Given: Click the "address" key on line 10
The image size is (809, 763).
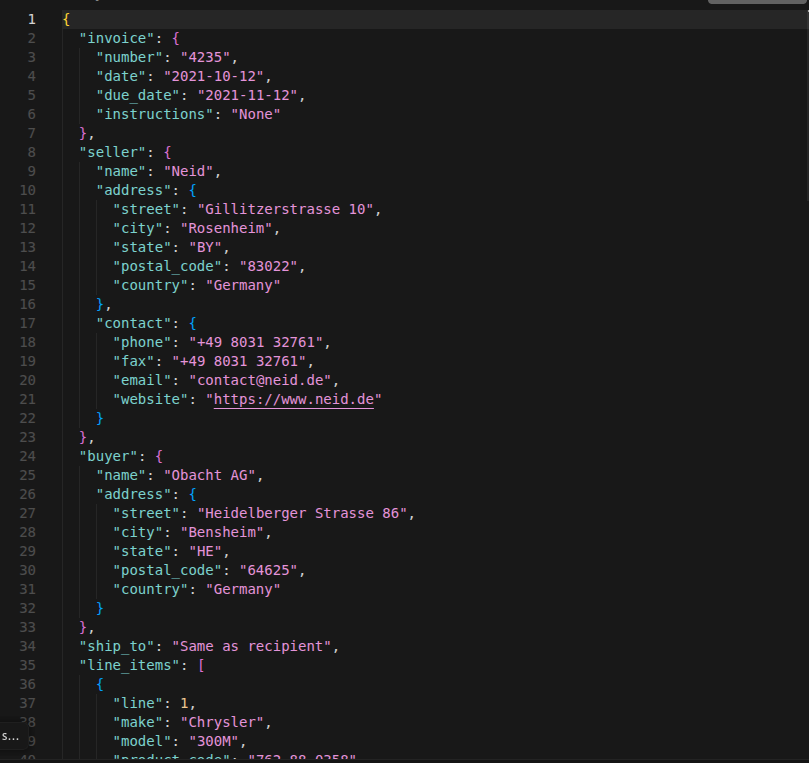Looking at the screenshot, I should coord(134,191).
